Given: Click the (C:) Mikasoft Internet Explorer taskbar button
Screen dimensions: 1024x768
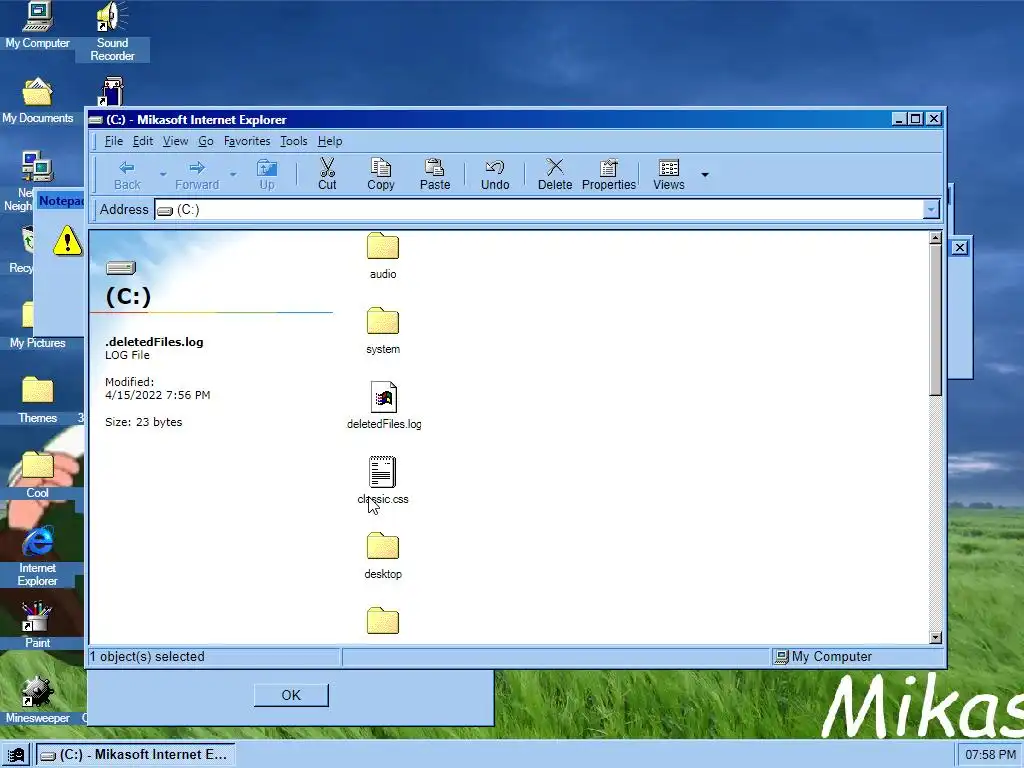Looking at the screenshot, I should pyautogui.click(x=135, y=755).
